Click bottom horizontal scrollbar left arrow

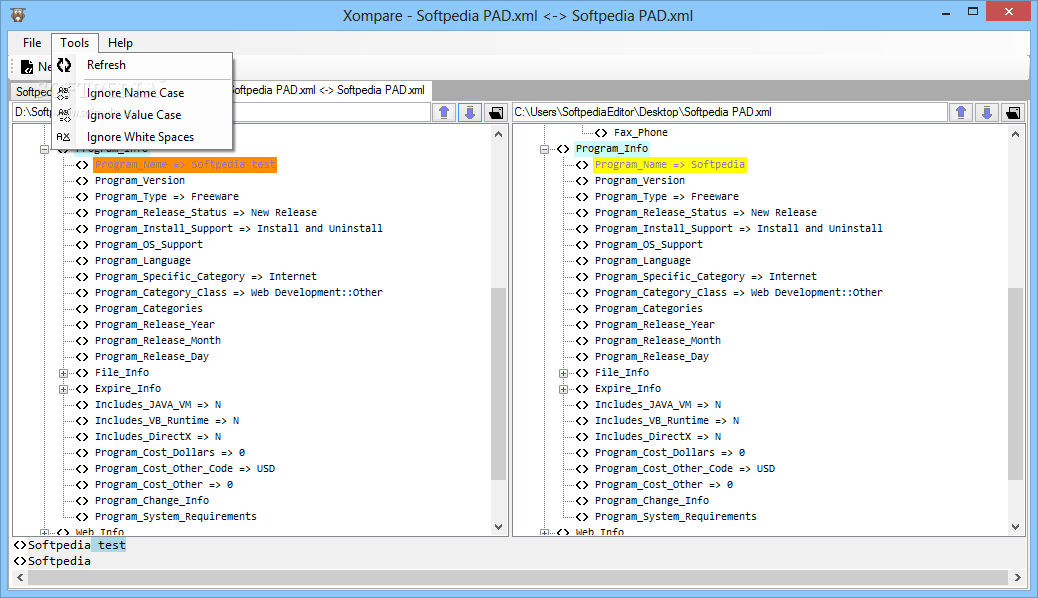pos(20,577)
